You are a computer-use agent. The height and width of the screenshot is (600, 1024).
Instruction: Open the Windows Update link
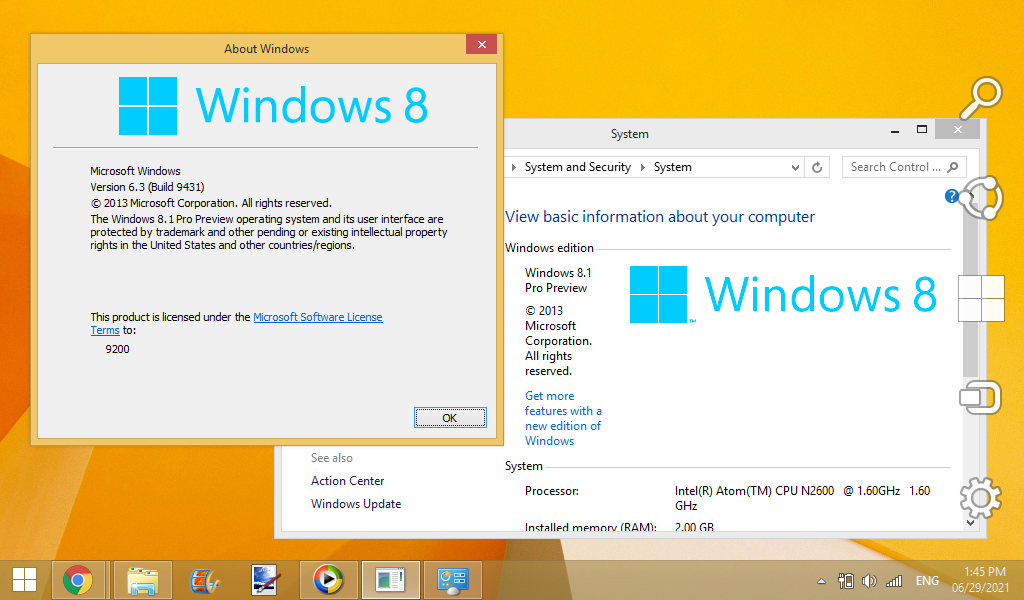pos(356,504)
